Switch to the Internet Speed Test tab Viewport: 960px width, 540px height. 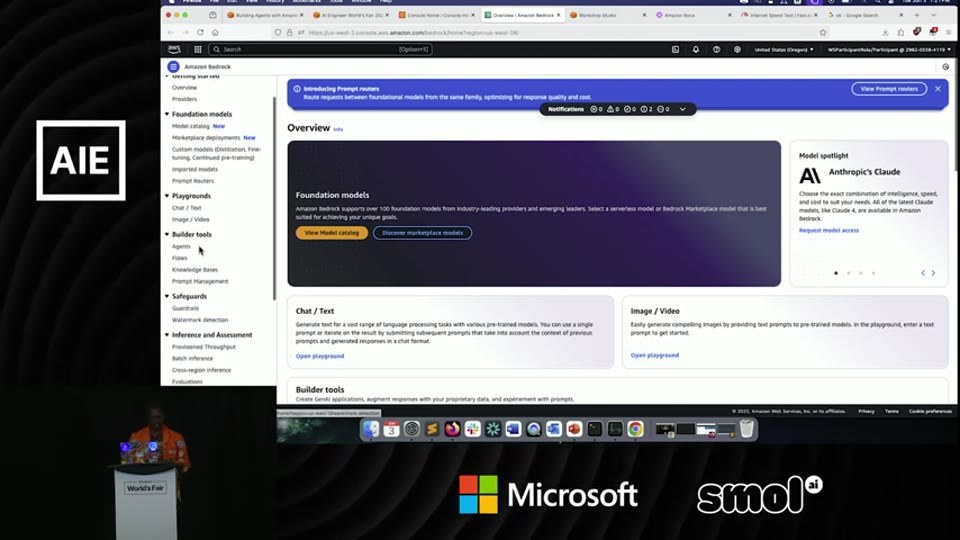pos(778,15)
